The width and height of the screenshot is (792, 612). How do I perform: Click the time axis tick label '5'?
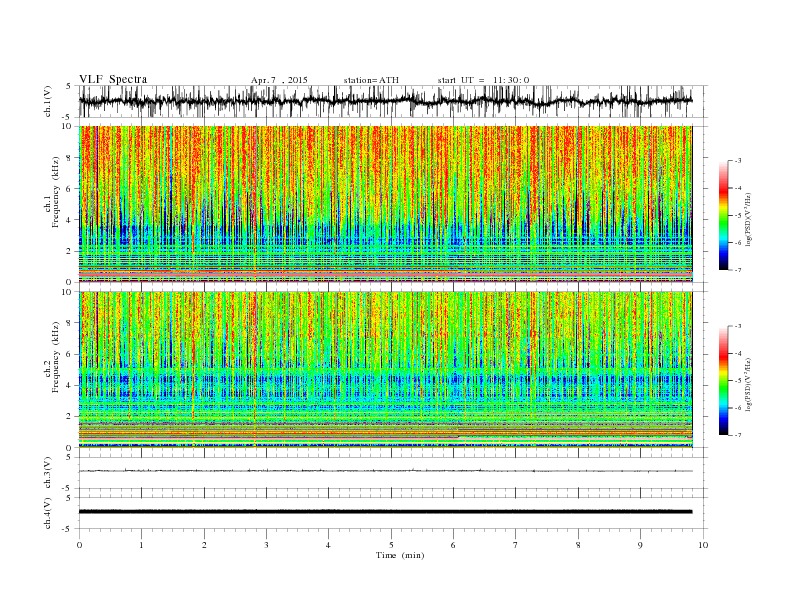[391, 545]
